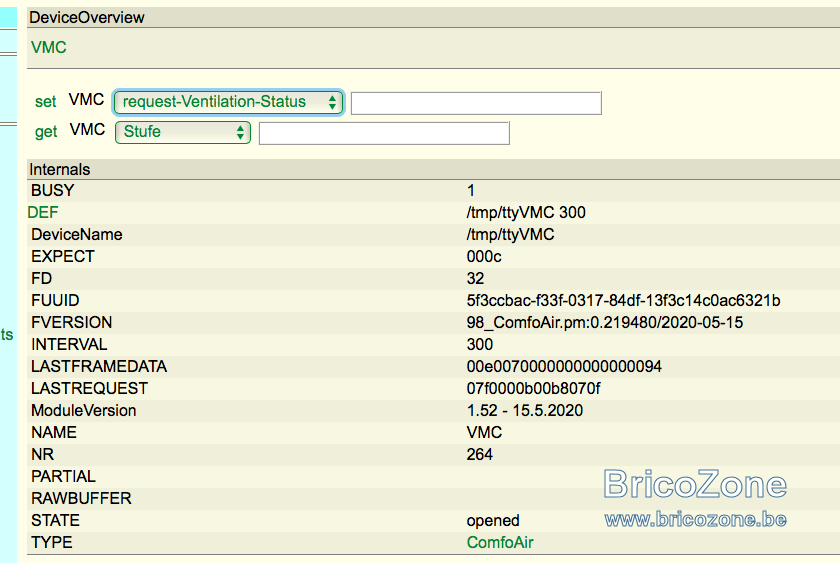Click the PARTIAL row label

63,476
